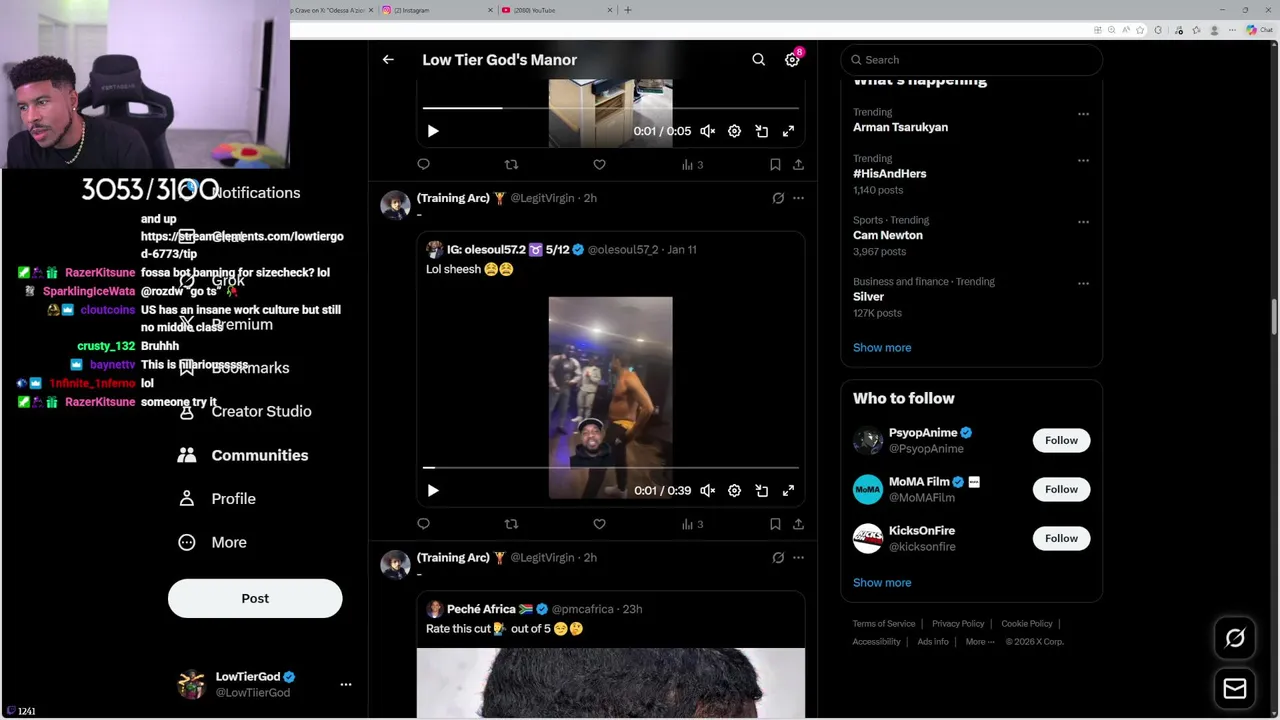Image resolution: width=1280 pixels, height=720 pixels.
Task: Unmute the 0:39 video
Action: tap(708, 491)
